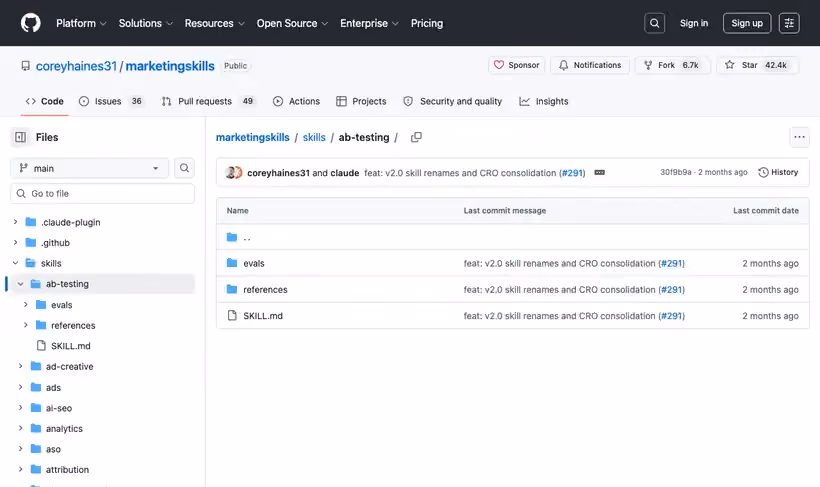Image resolution: width=820 pixels, height=487 pixels.
Task: Open the GitHub homepage logo
Action: tap(30, 23)
